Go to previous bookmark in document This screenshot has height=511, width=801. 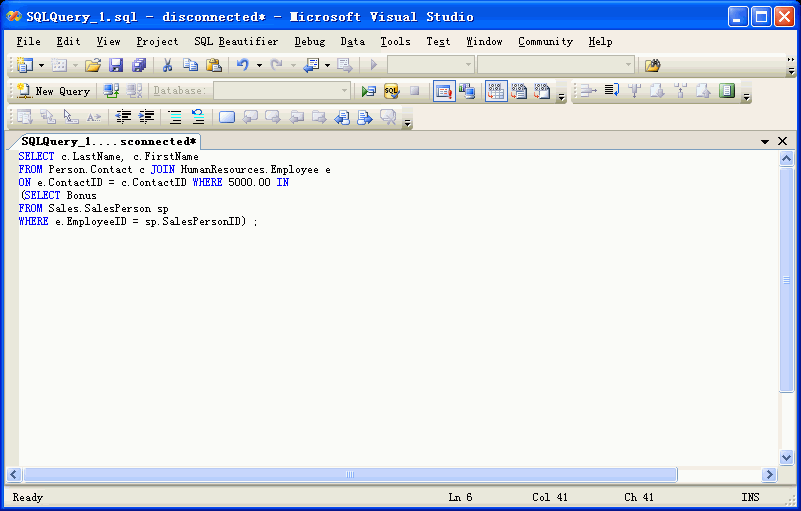342,118
